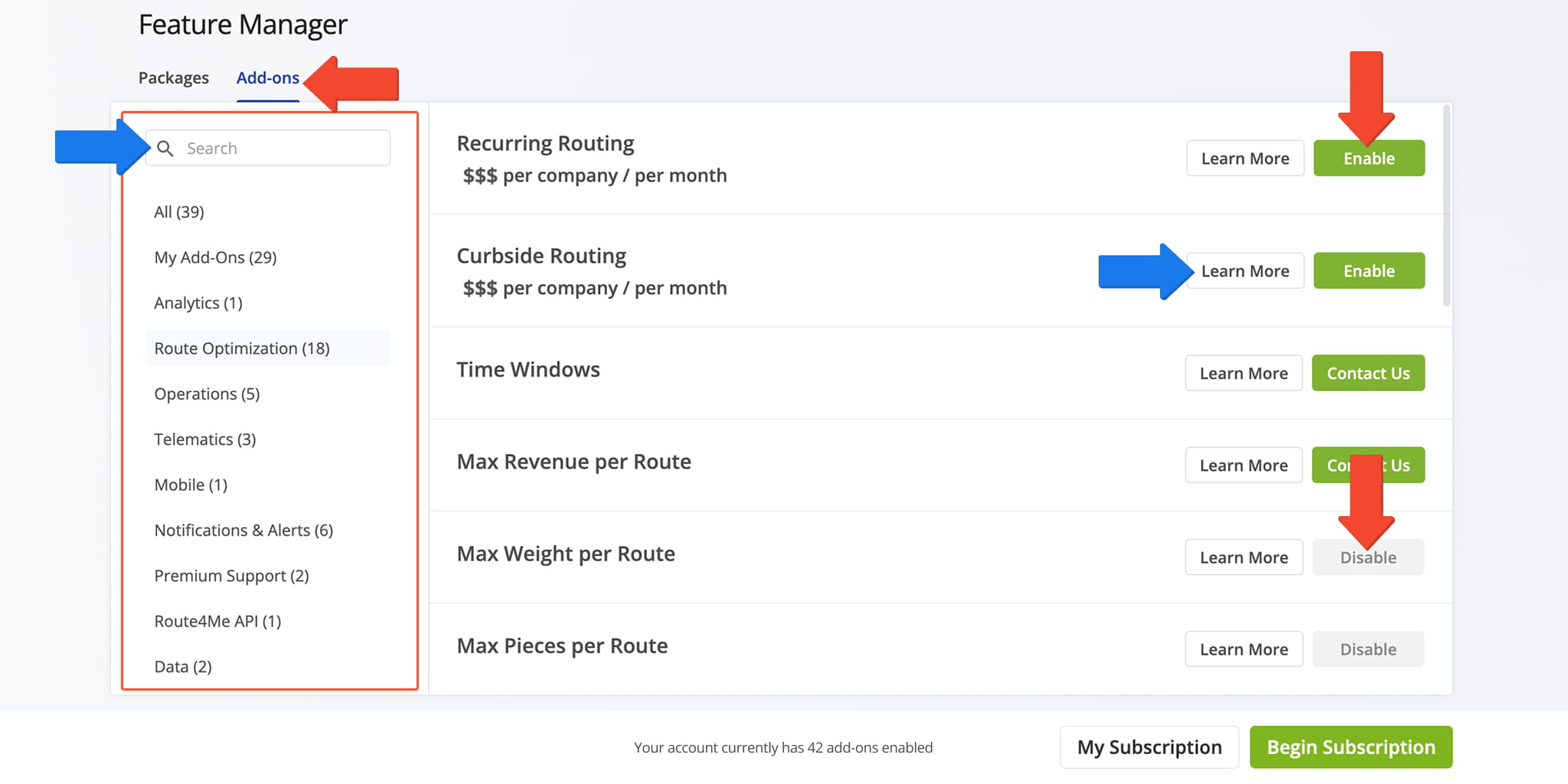Open the Add-ons tab
The height and width of the screenshot is (784, 1568).
pyautogui.click(x=267, y=78)
